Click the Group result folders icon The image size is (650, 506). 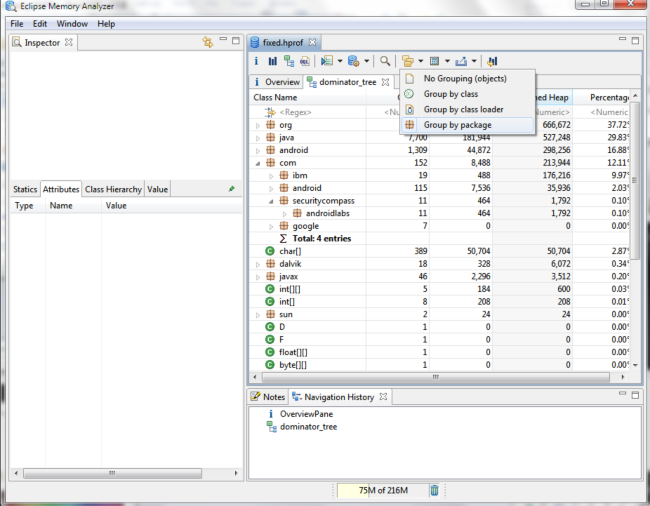(408, 61)
